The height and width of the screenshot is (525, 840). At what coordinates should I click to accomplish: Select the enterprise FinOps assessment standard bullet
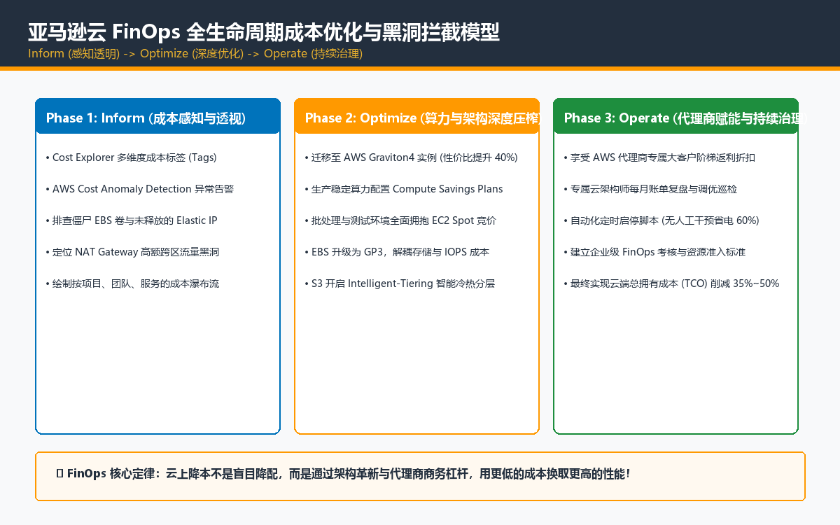pyautogui.click(x=655, y=252)
